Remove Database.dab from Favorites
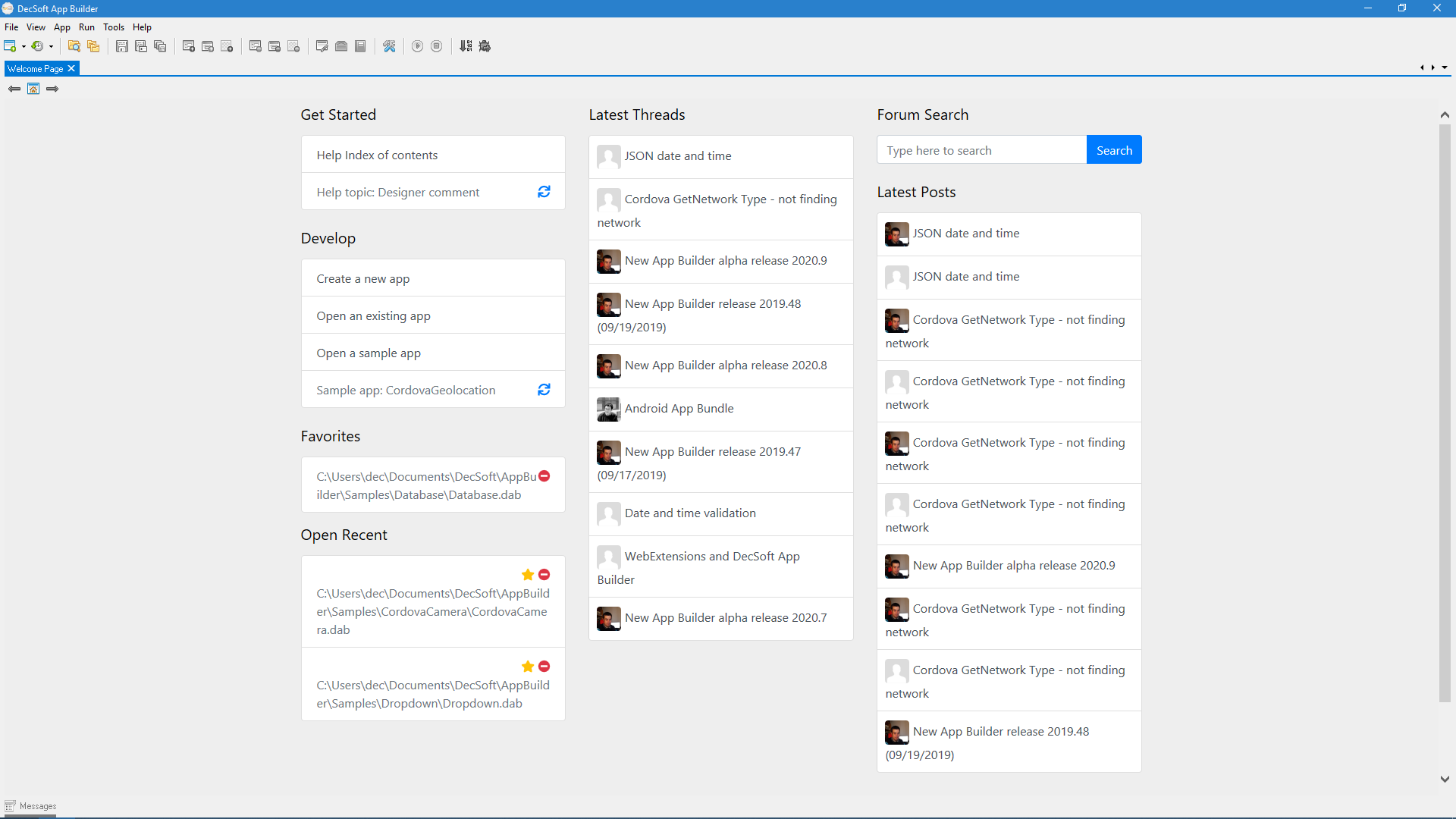The height and width of the screenshot is (819, 1456). click(x=544, y=476)
